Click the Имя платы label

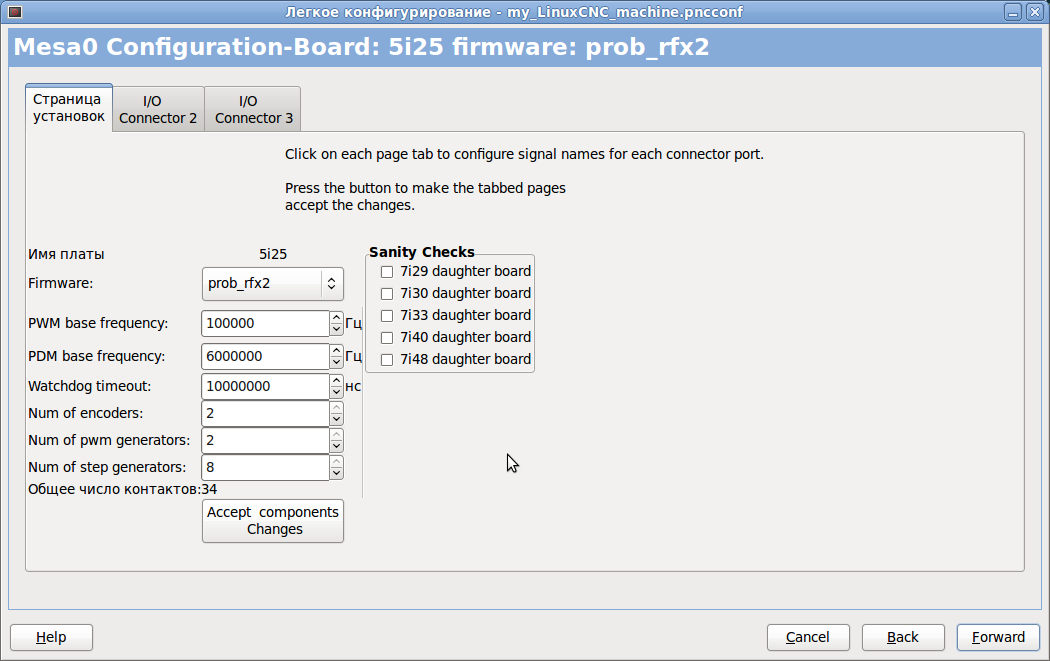pyautogui.click(x=66, y=254)
